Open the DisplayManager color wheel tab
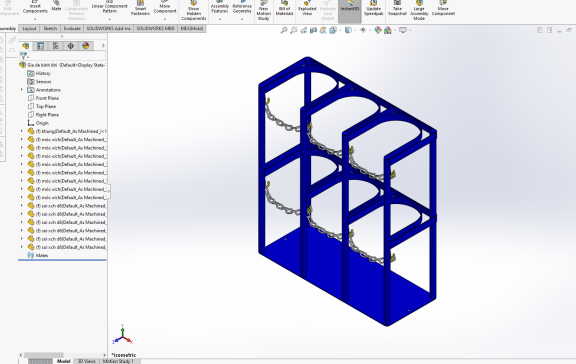 pyautogui.click(x=86, y=46)
